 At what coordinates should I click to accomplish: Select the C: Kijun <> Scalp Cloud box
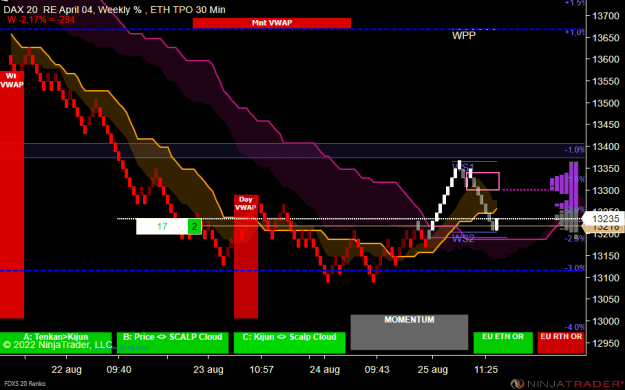[x=289, y=343]
